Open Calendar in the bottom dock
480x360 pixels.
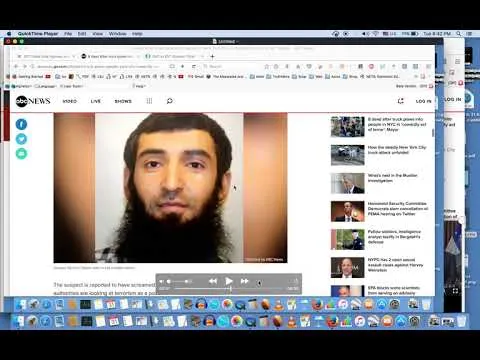coord(114,321)
